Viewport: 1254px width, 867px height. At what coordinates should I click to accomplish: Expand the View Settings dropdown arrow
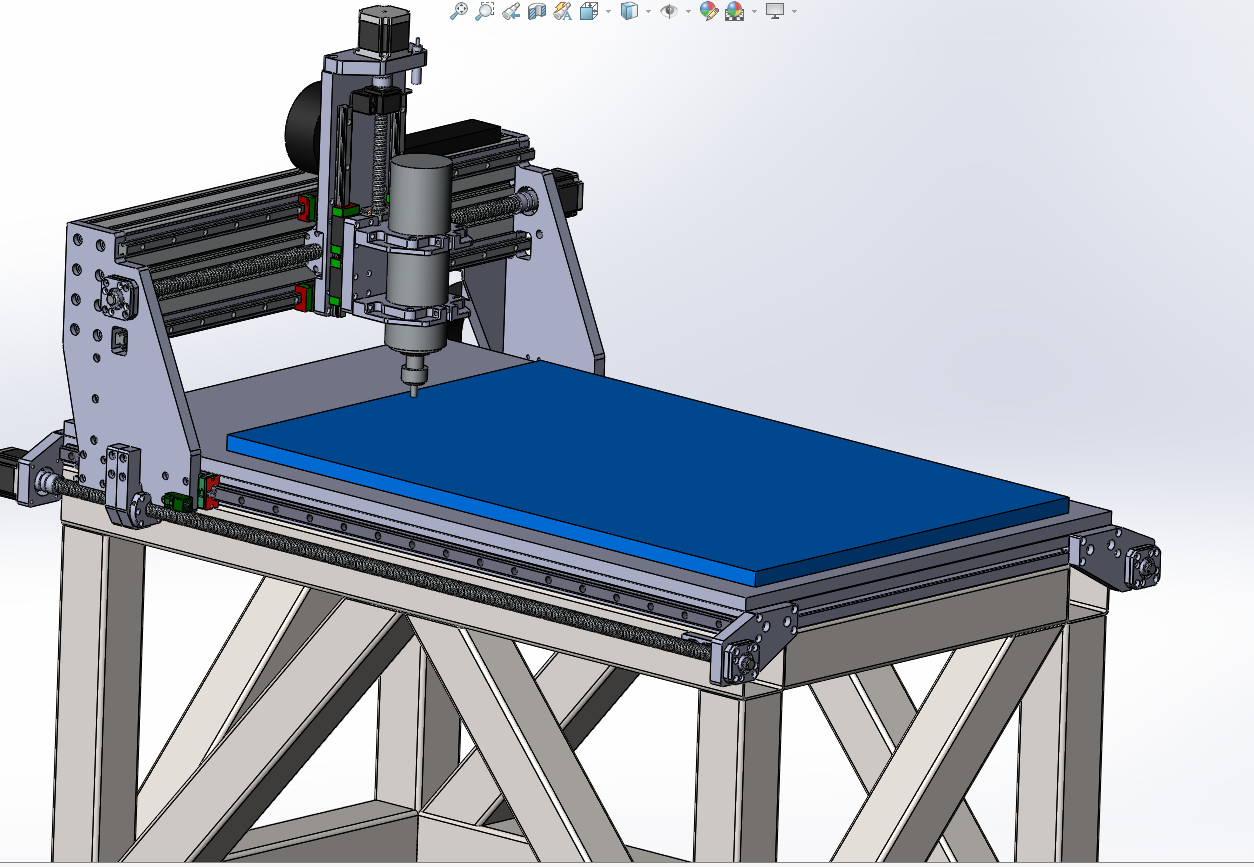point(794,11)
